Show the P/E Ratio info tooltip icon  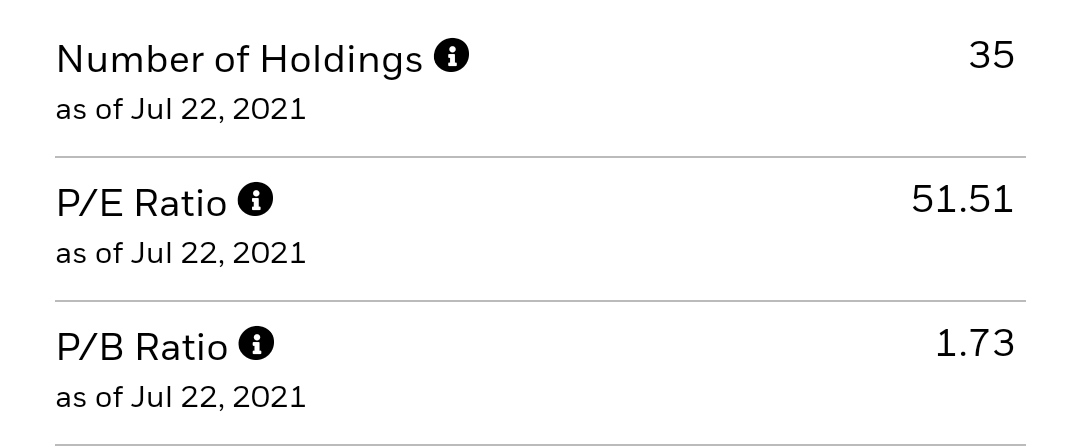pyautogui.click(x=256, y=200)
